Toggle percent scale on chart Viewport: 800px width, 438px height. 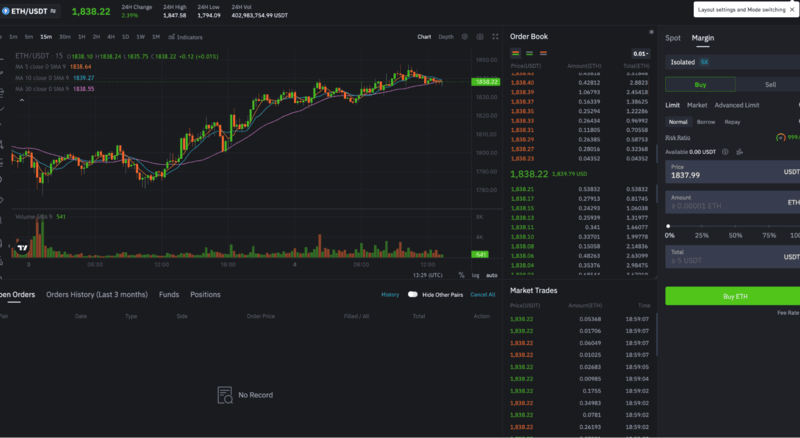coord(461,275)
